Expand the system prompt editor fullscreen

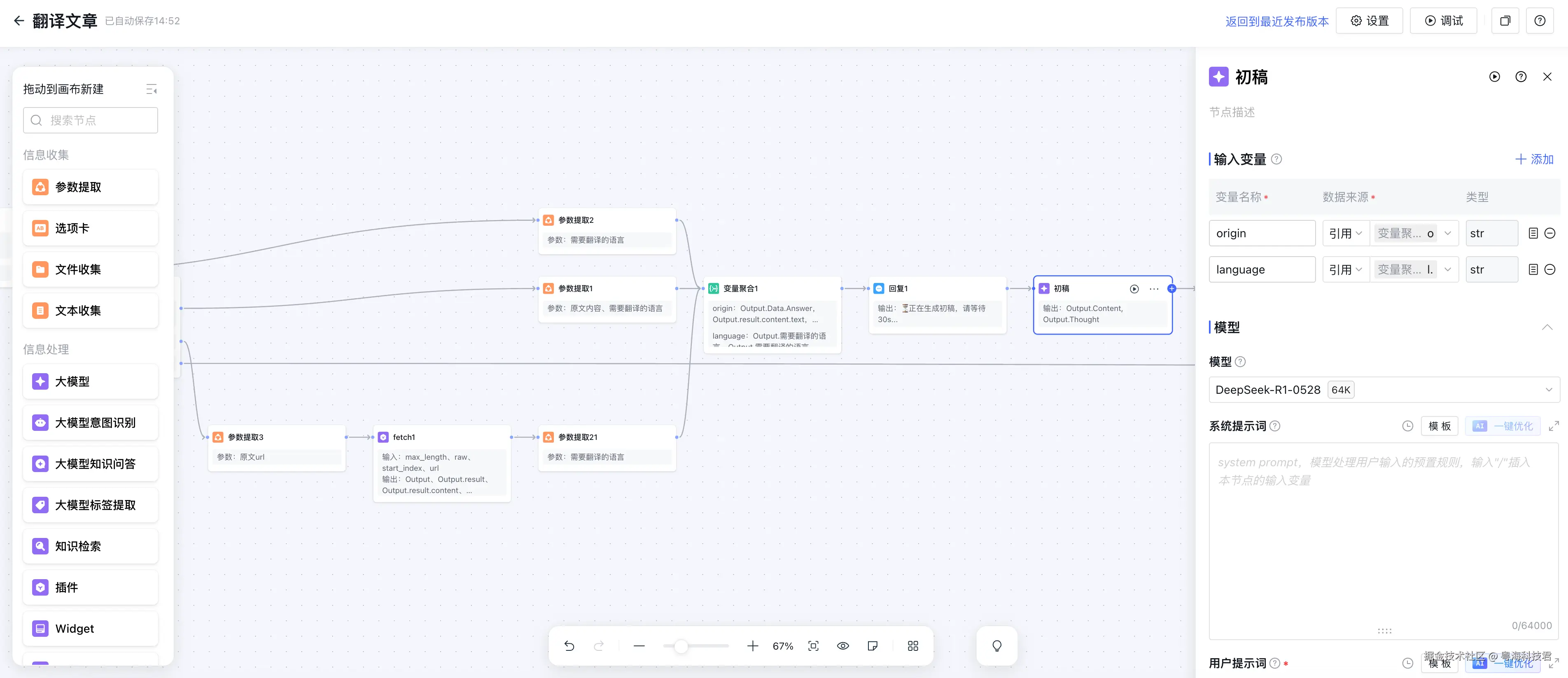[1554, 426]
